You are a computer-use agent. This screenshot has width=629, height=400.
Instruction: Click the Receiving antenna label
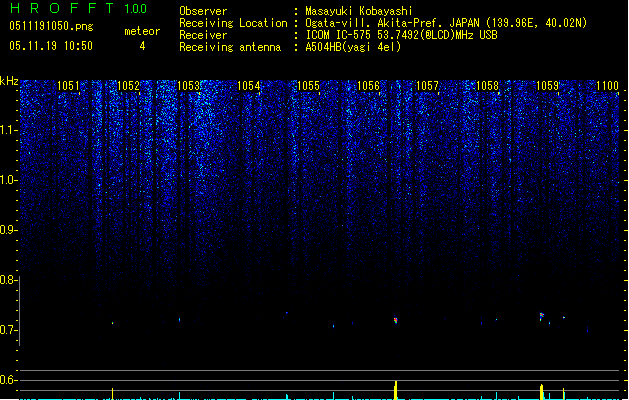(x=230, y=47)
